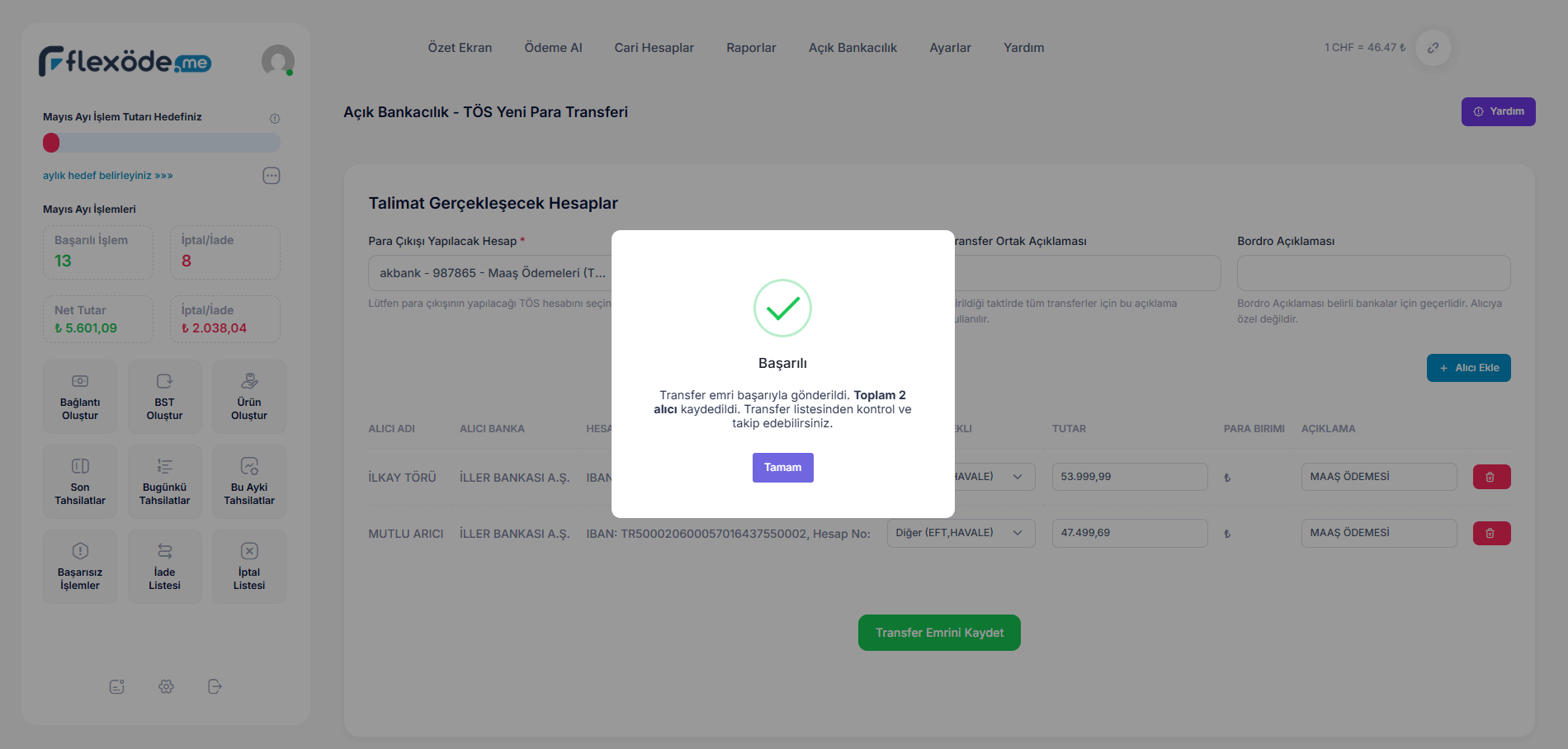Image resolution: width=1568 pixels, height=749 pixels.
Task: Open the Ürün Oluştur tile
Action: (x=249, y=397)
